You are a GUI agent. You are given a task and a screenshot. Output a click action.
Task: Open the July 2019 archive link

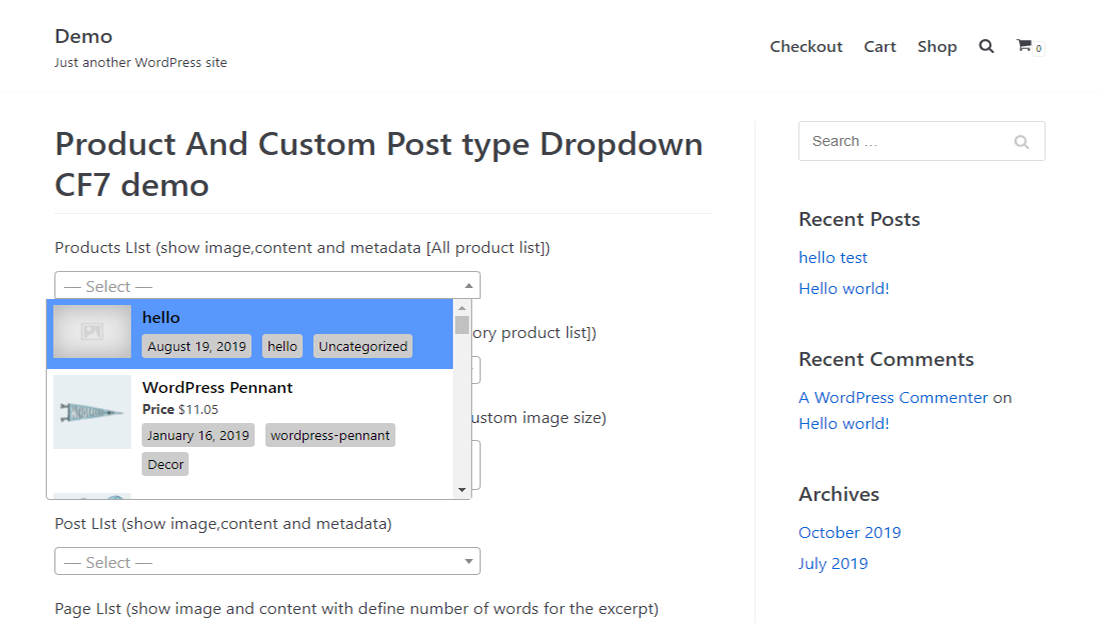(x=833, y=564)
